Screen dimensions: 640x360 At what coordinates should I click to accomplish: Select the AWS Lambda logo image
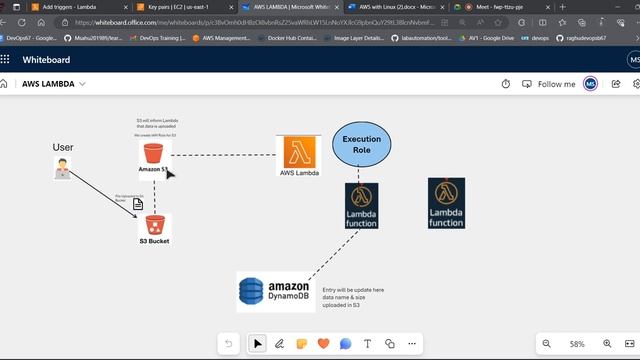(x=299, y=156)
